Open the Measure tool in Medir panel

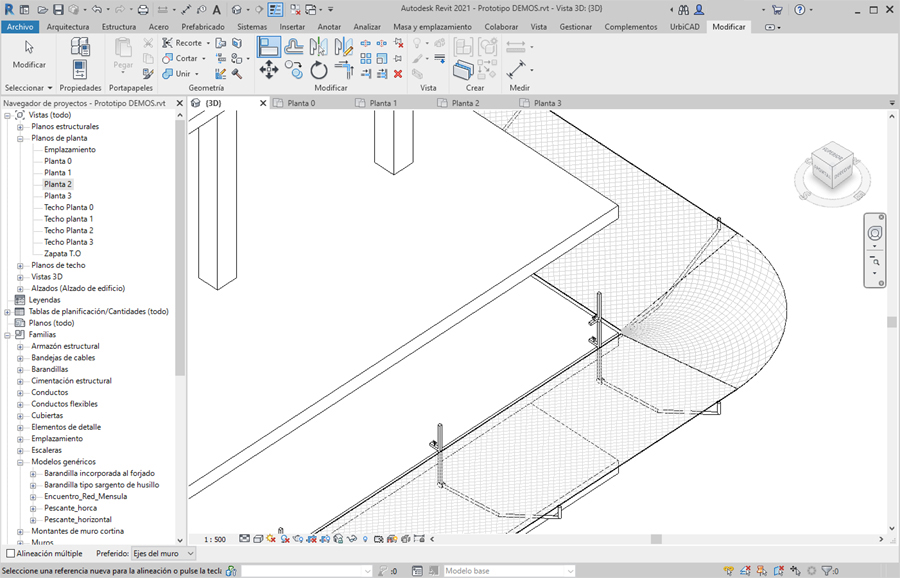(x=517, y=46)
